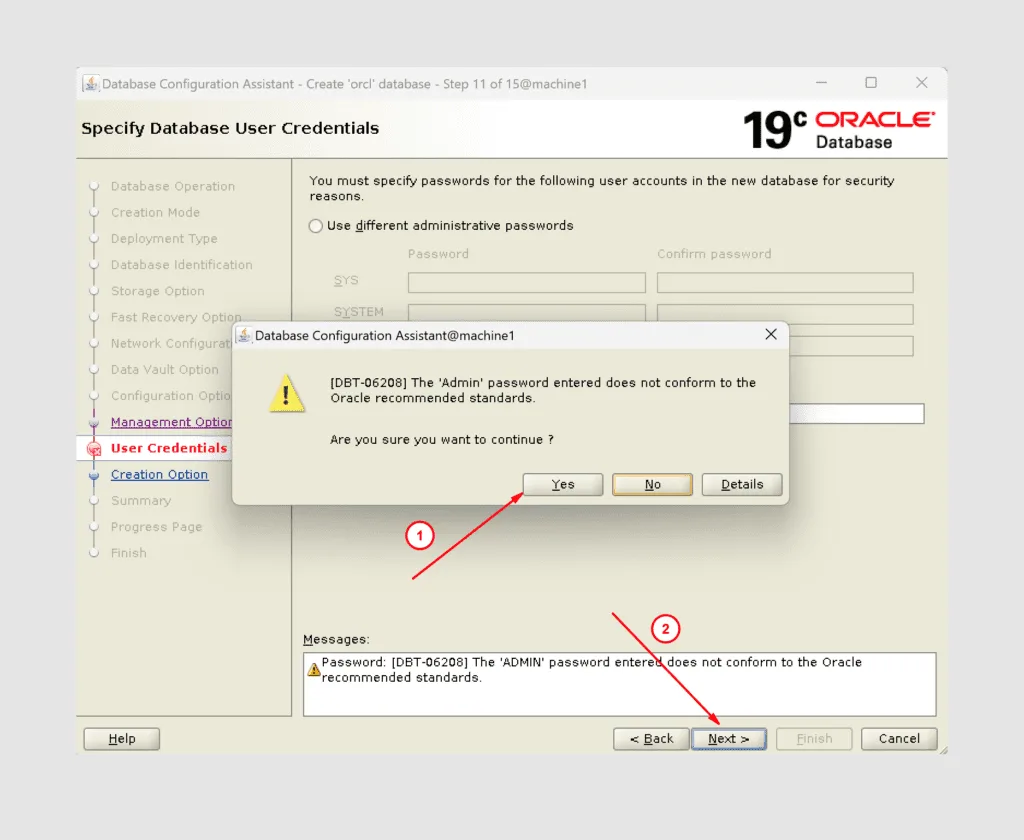Click the Progress Page step
This screenshot has width=1024, height=840.
tap(156, 526)
